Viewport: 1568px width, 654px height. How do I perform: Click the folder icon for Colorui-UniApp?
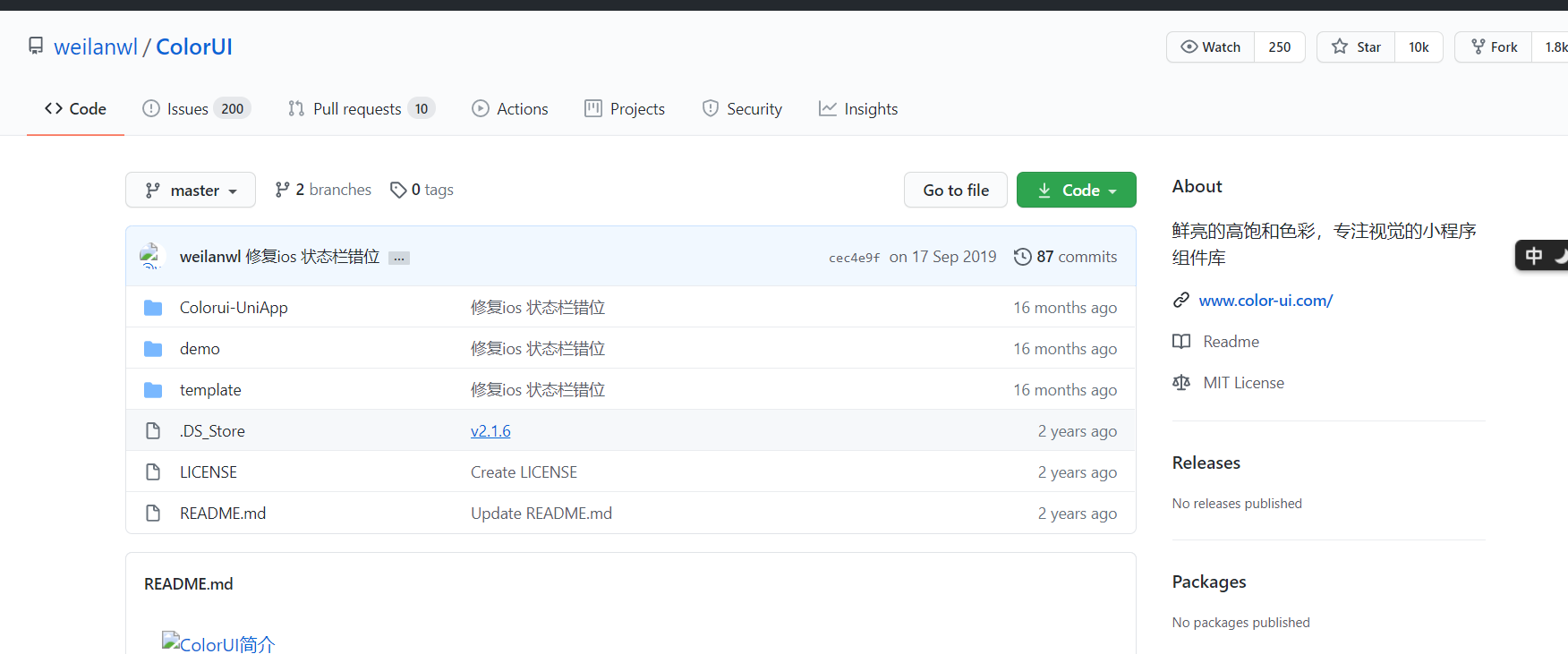153,308
